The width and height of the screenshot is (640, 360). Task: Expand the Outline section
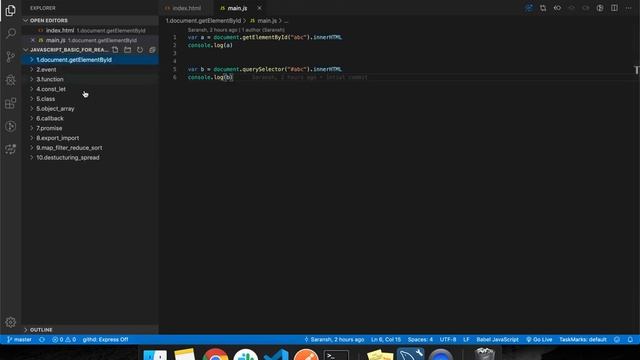pos(90,329)
